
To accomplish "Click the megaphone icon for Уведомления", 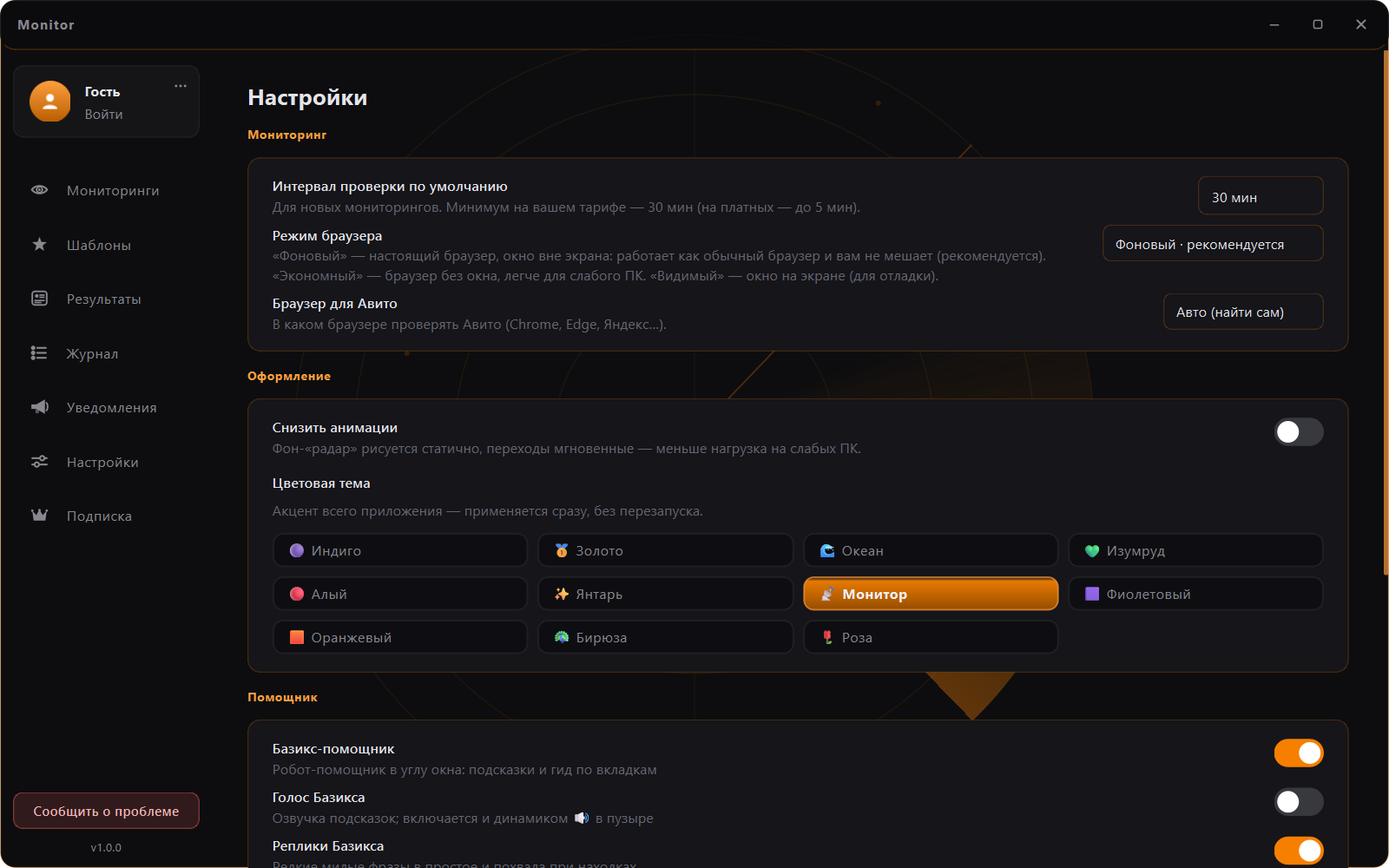I will pos(39,407).
